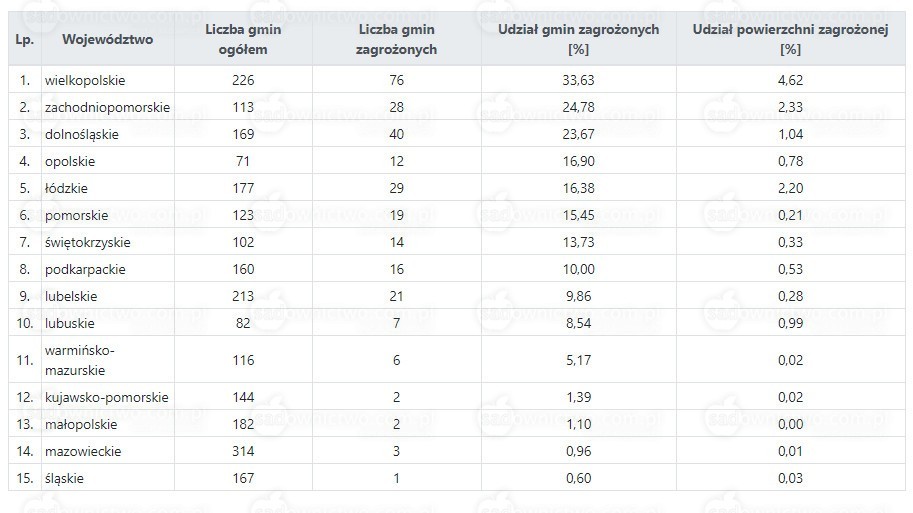Click the zachodniopomorskie cell
The height and width of the screenshot is (513, 913).
point(107,107)
